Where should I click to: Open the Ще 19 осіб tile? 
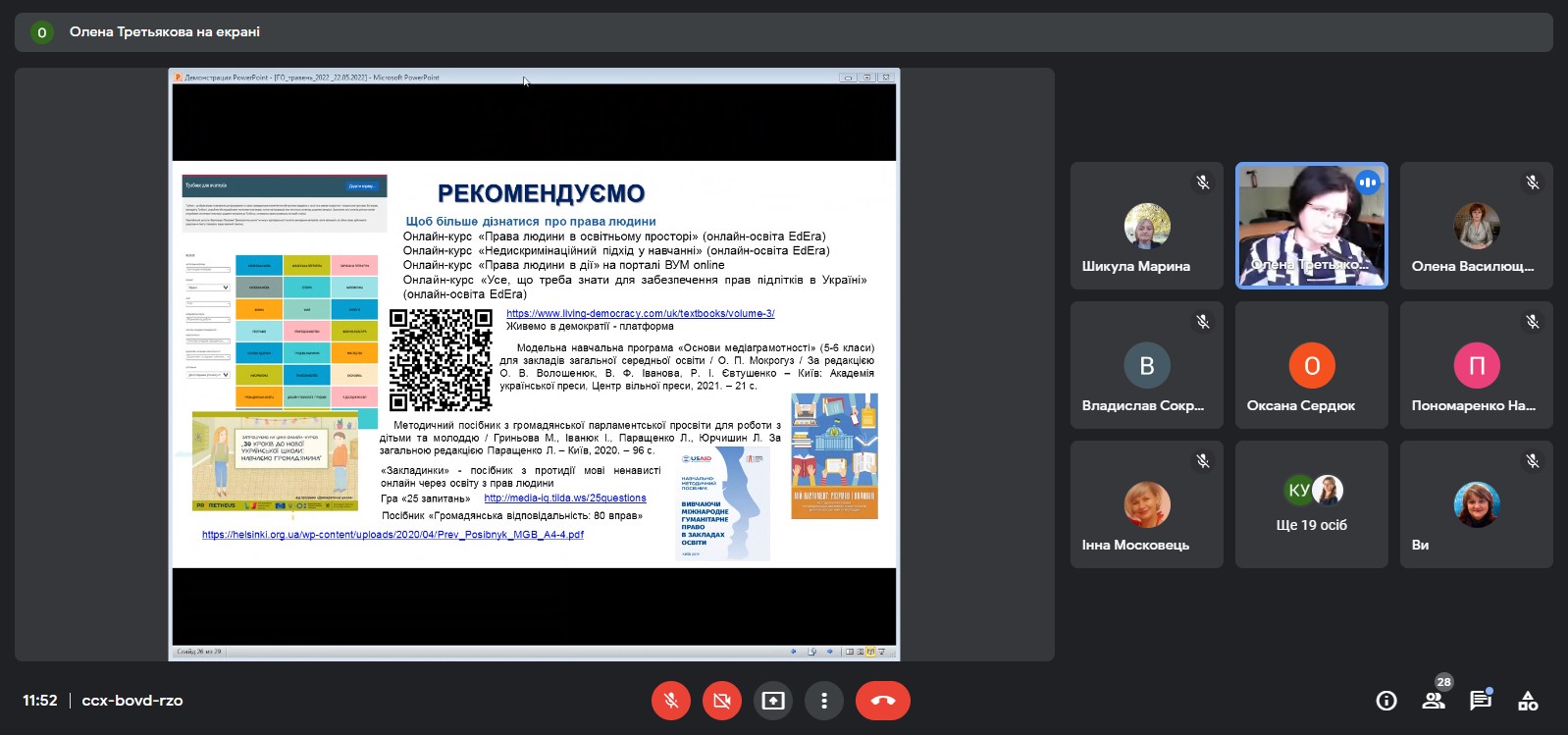coord(1312,504)
